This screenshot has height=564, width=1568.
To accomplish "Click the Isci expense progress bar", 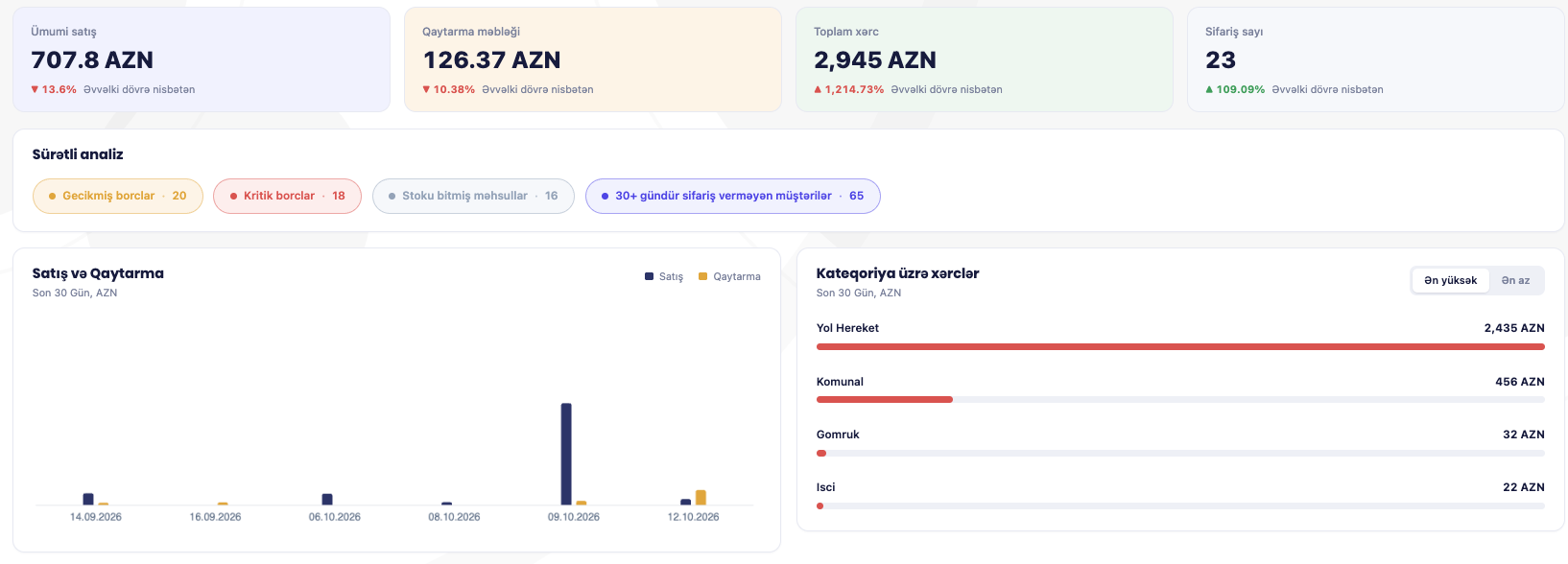I will pos(1180,505).
